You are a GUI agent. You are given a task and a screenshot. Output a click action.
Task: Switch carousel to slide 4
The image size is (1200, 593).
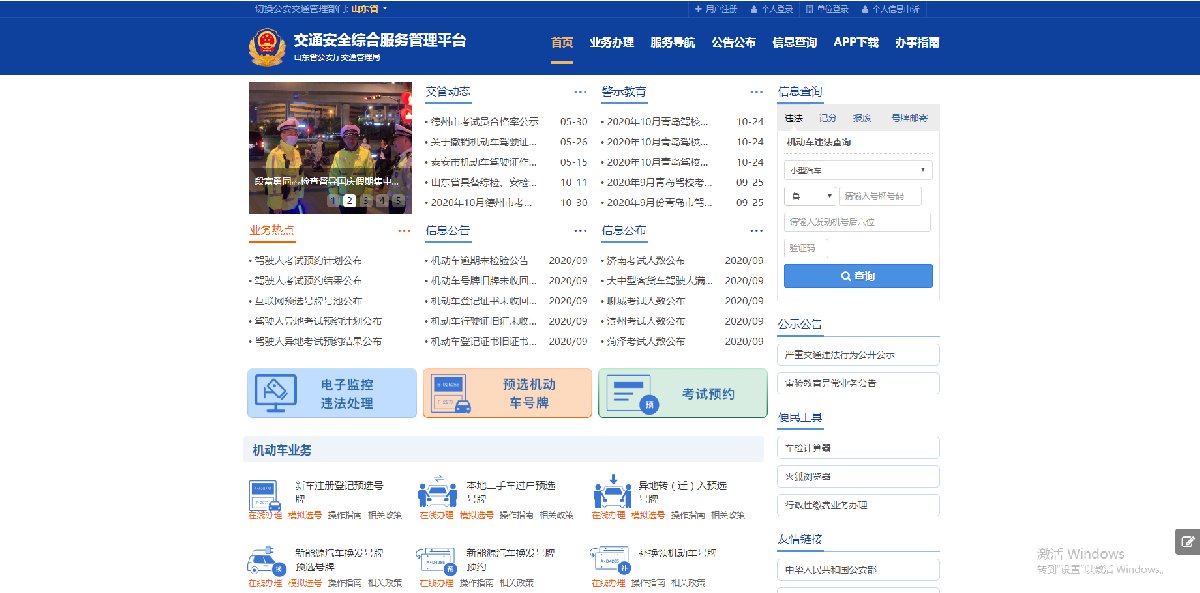[x=381, y=200]
